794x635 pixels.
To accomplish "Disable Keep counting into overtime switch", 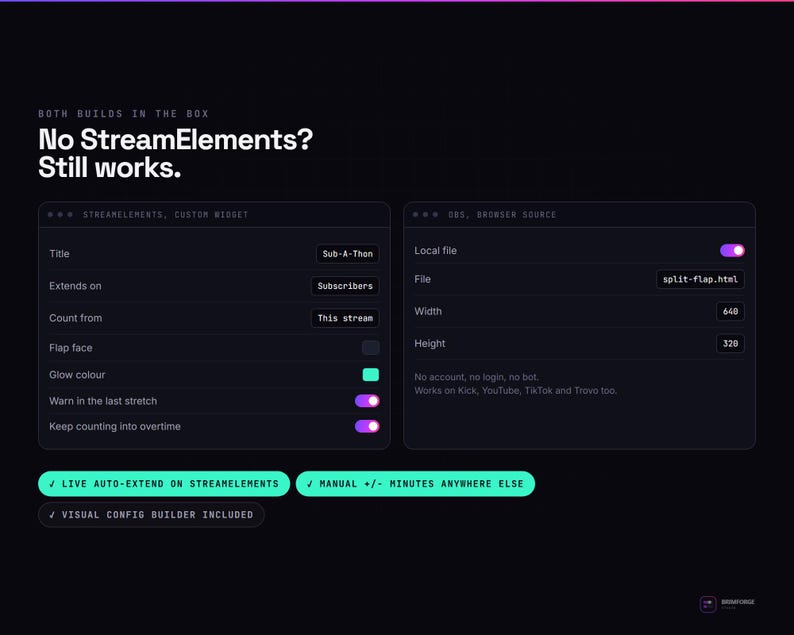I will pos(367,426).
